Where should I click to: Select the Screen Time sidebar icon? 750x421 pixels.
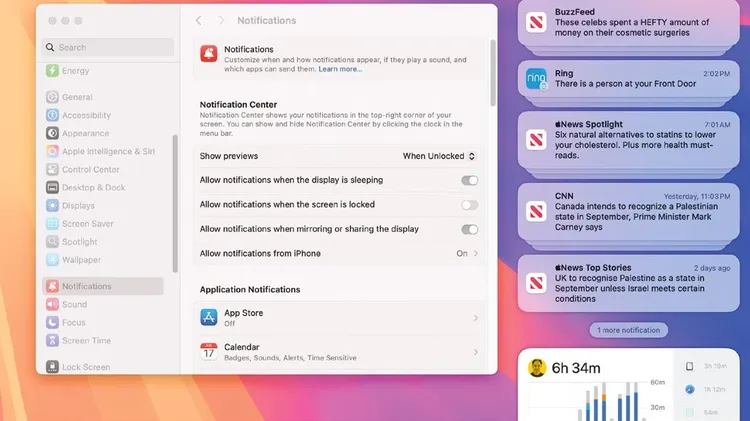coord(53,341)
